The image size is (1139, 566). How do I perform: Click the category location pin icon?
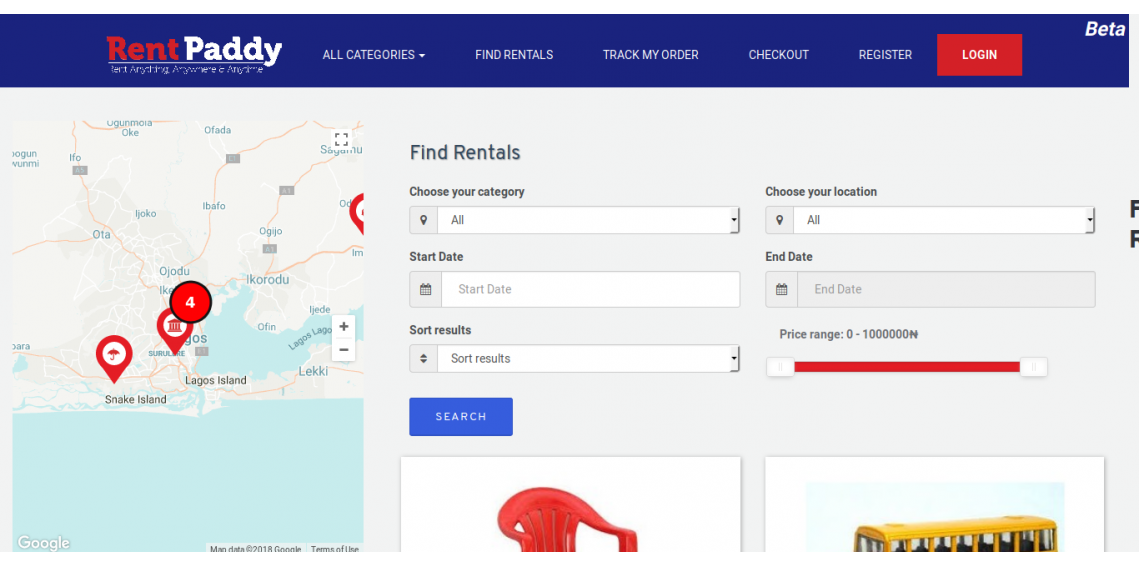pyautogui.click(x=423, y=220)
